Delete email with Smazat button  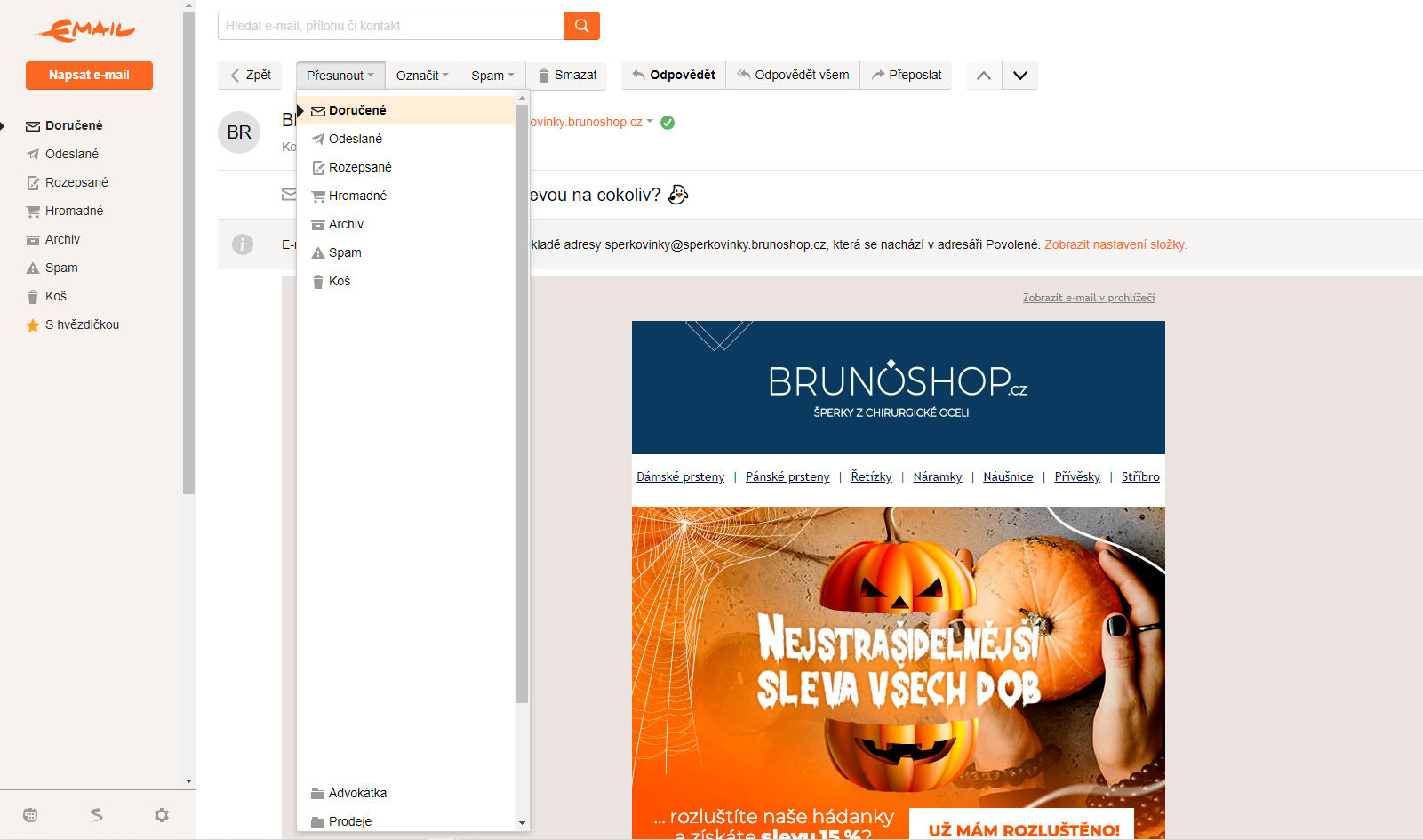point(567,76)
